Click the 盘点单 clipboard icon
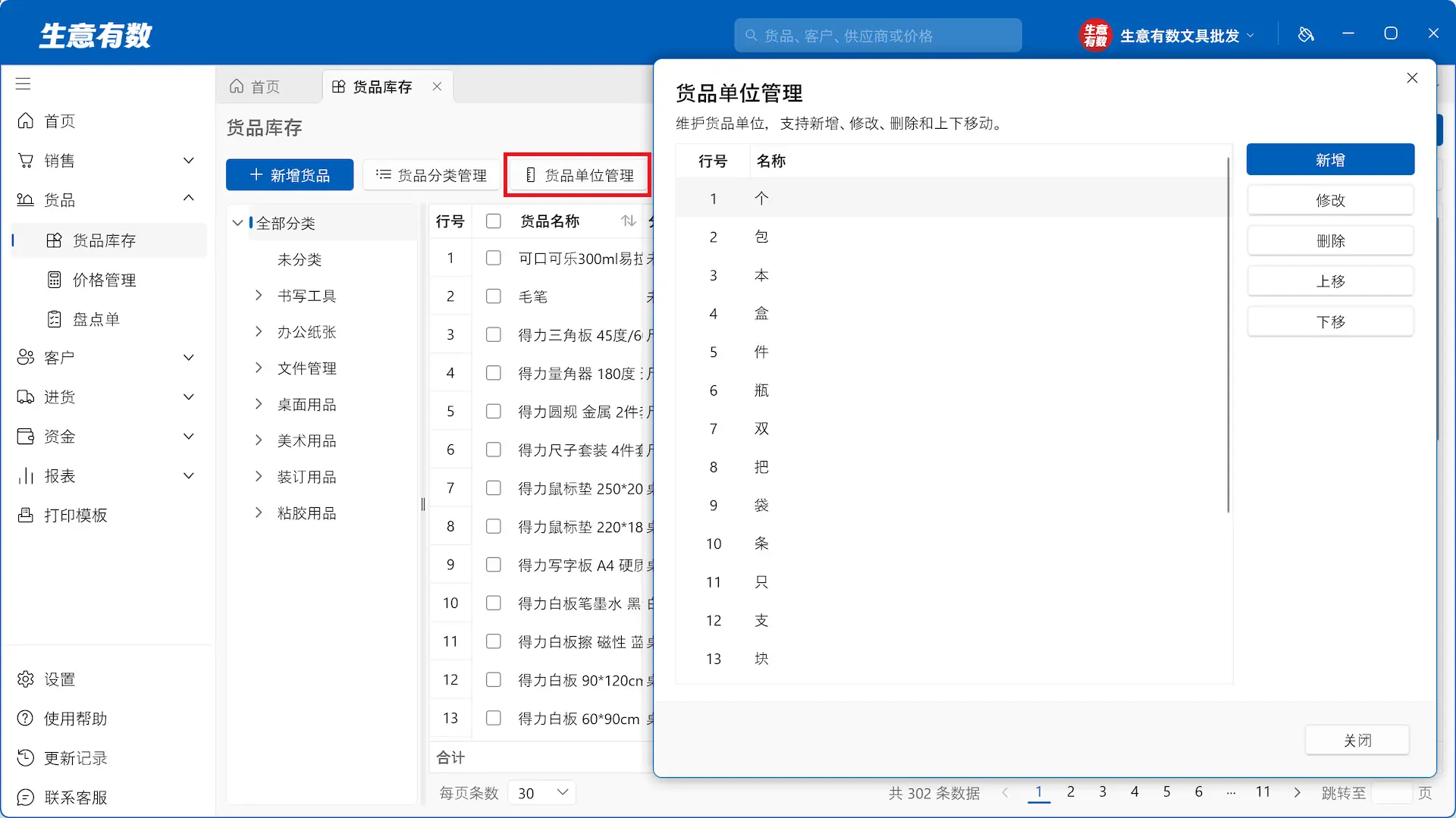 tap(54, 319)
